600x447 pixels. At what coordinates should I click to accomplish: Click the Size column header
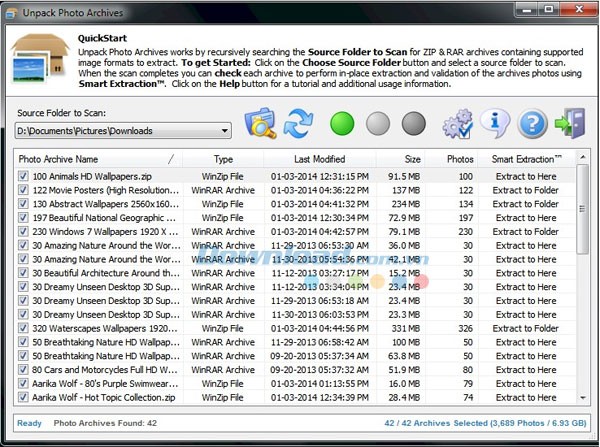[412, 159]
